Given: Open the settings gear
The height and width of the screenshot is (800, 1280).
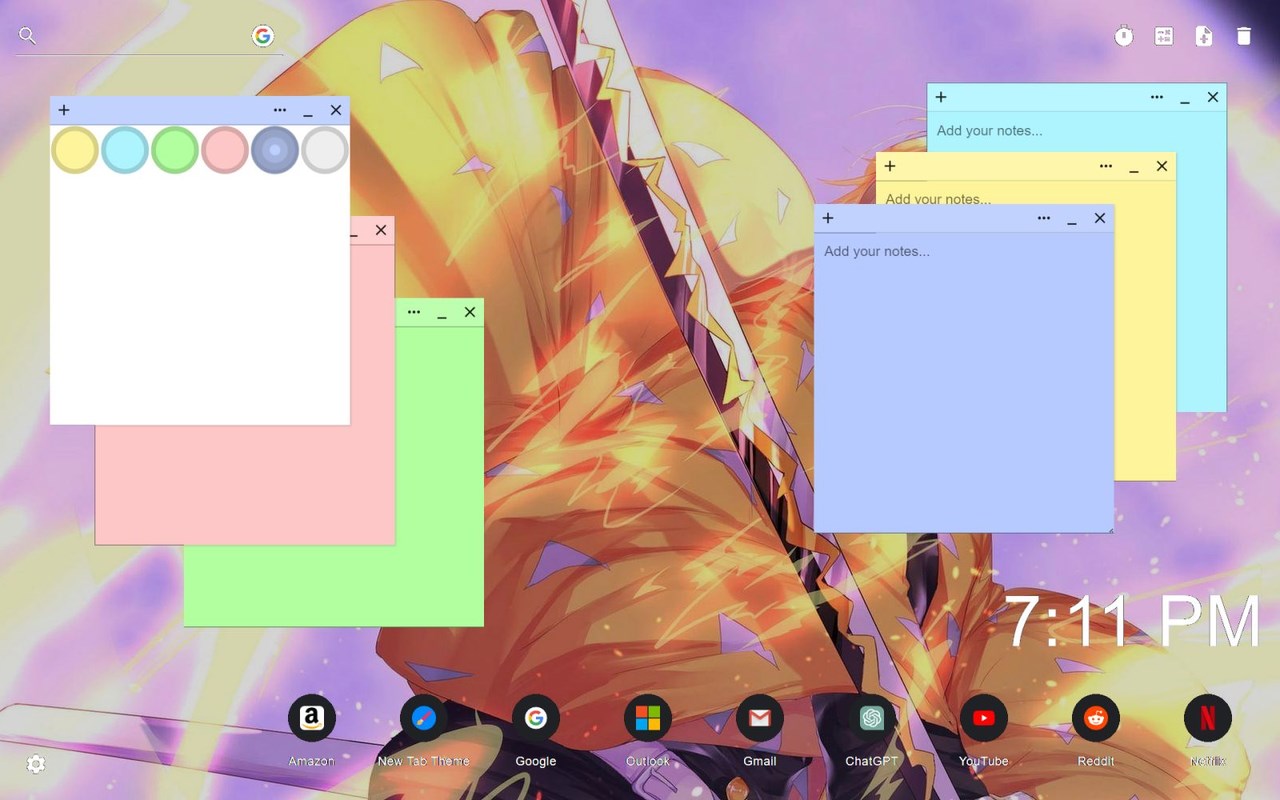Looking at the screenshot, I should pos(36,764).
